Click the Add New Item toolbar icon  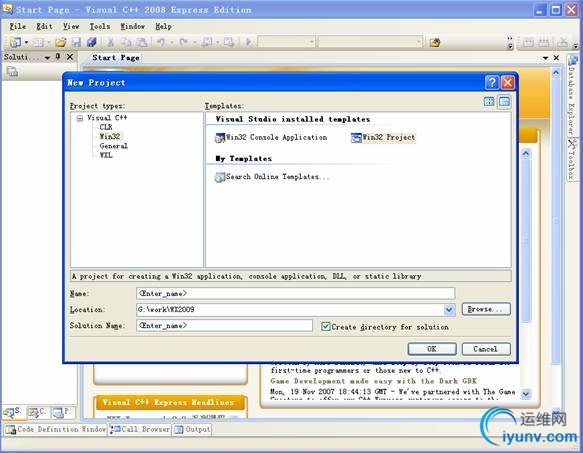38,42
